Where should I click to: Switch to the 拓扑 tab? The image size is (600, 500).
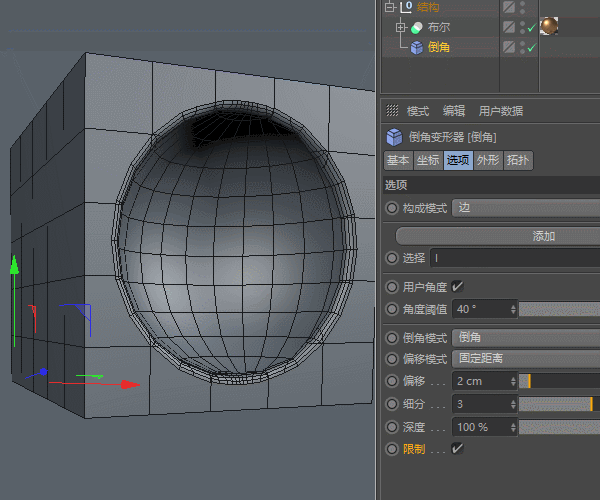click(x=518, y=160)
